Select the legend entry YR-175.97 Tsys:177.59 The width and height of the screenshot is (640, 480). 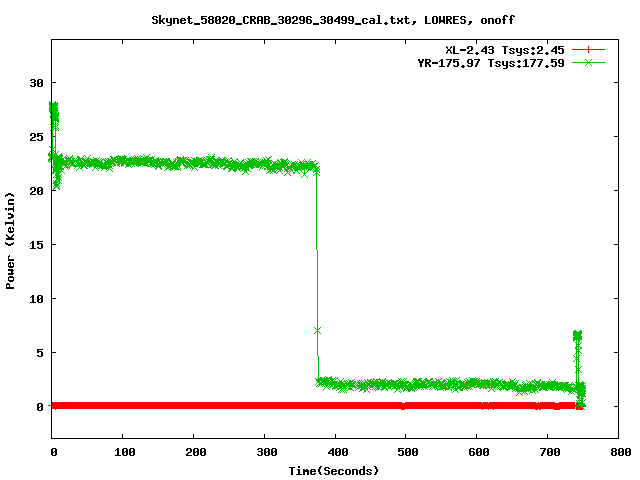[x=491, y=63]
